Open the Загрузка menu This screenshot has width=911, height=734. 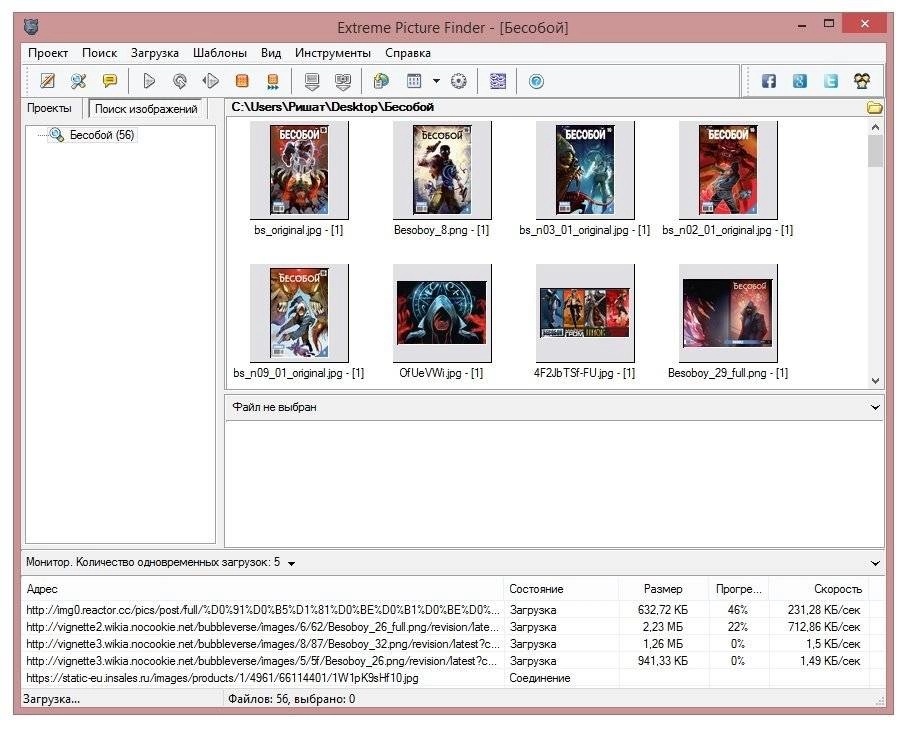click(x=155, y=53)
